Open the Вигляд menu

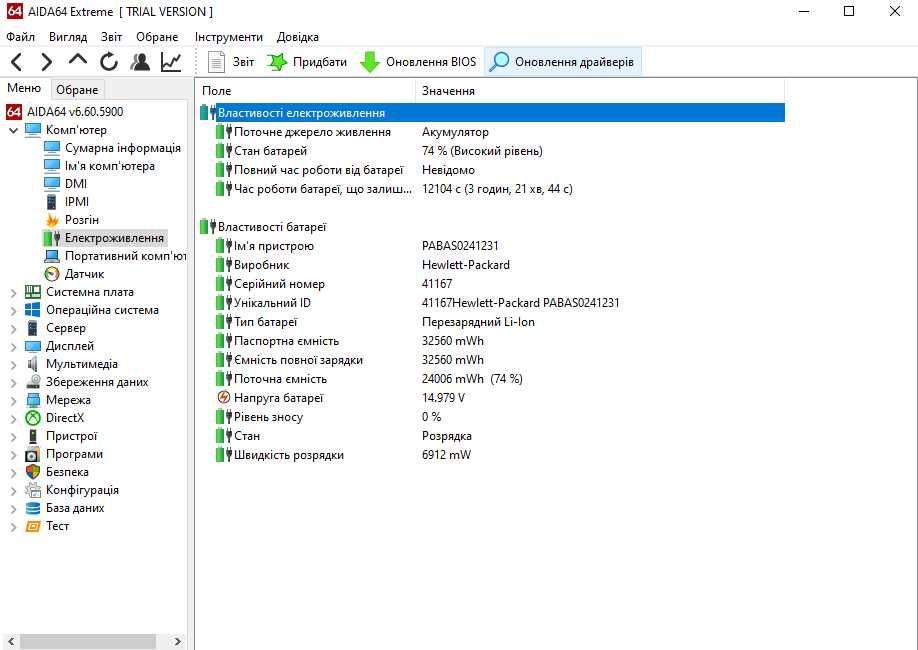(x=68, y=36)
